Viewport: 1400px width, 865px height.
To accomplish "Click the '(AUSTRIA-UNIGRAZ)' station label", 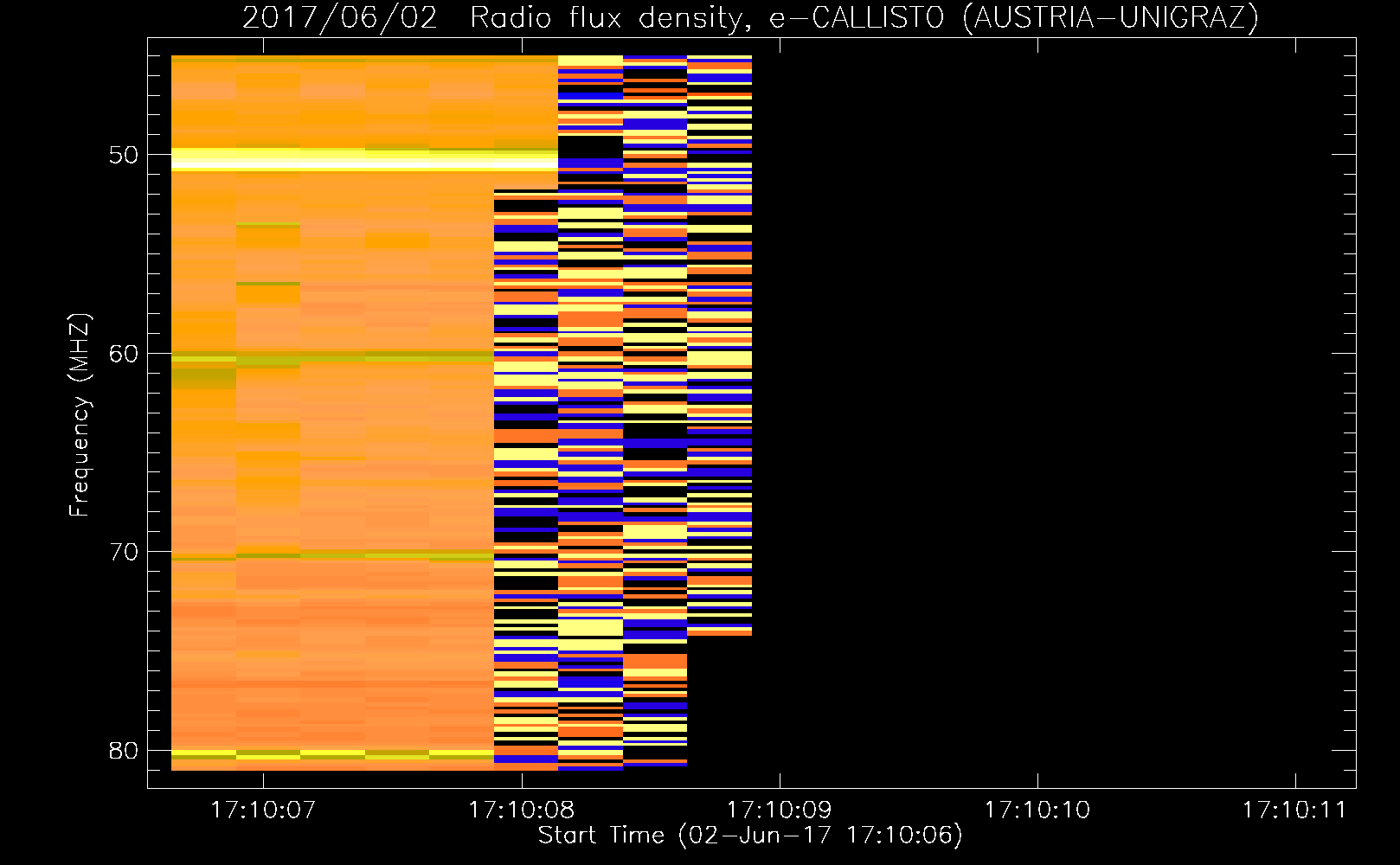I will [1110, 18].
